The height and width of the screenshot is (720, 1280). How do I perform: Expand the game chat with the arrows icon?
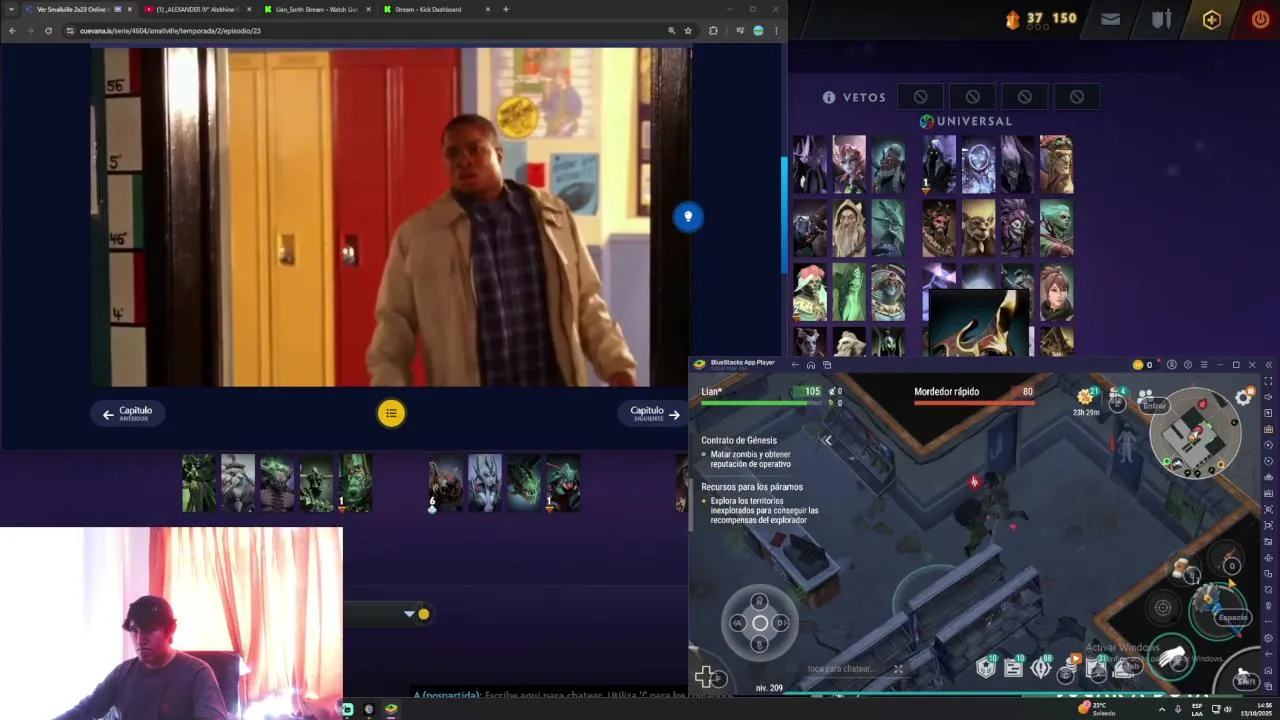pyautogui.click(x=898, y=669)
